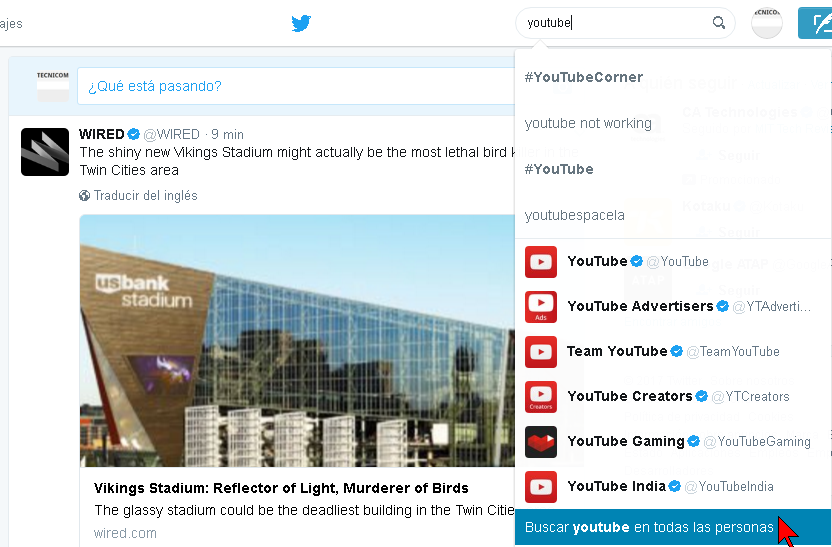This screenshot has height=547, width=832.
Task: Click the YouTube account logo icon
Action: pyautogui.click(x=541, y=262)
